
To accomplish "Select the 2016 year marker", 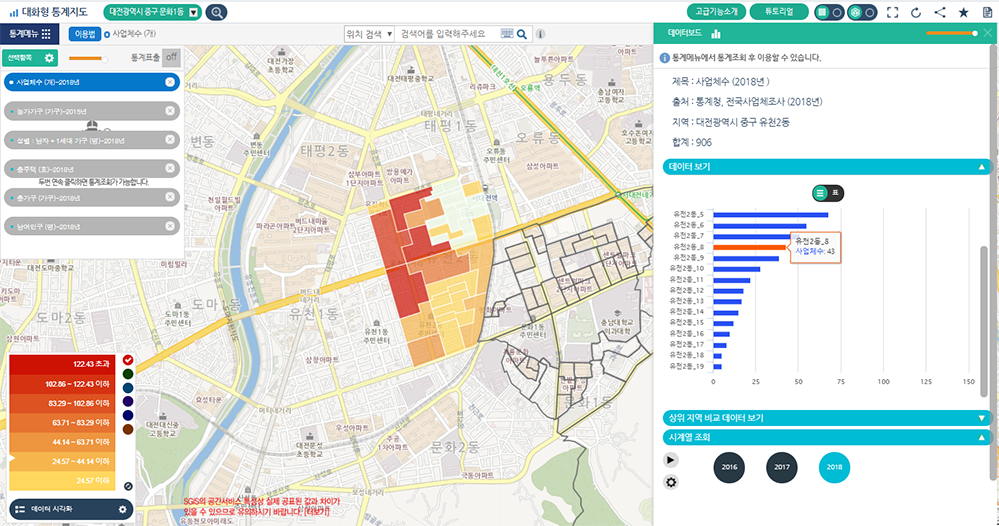I will (729, 467).
